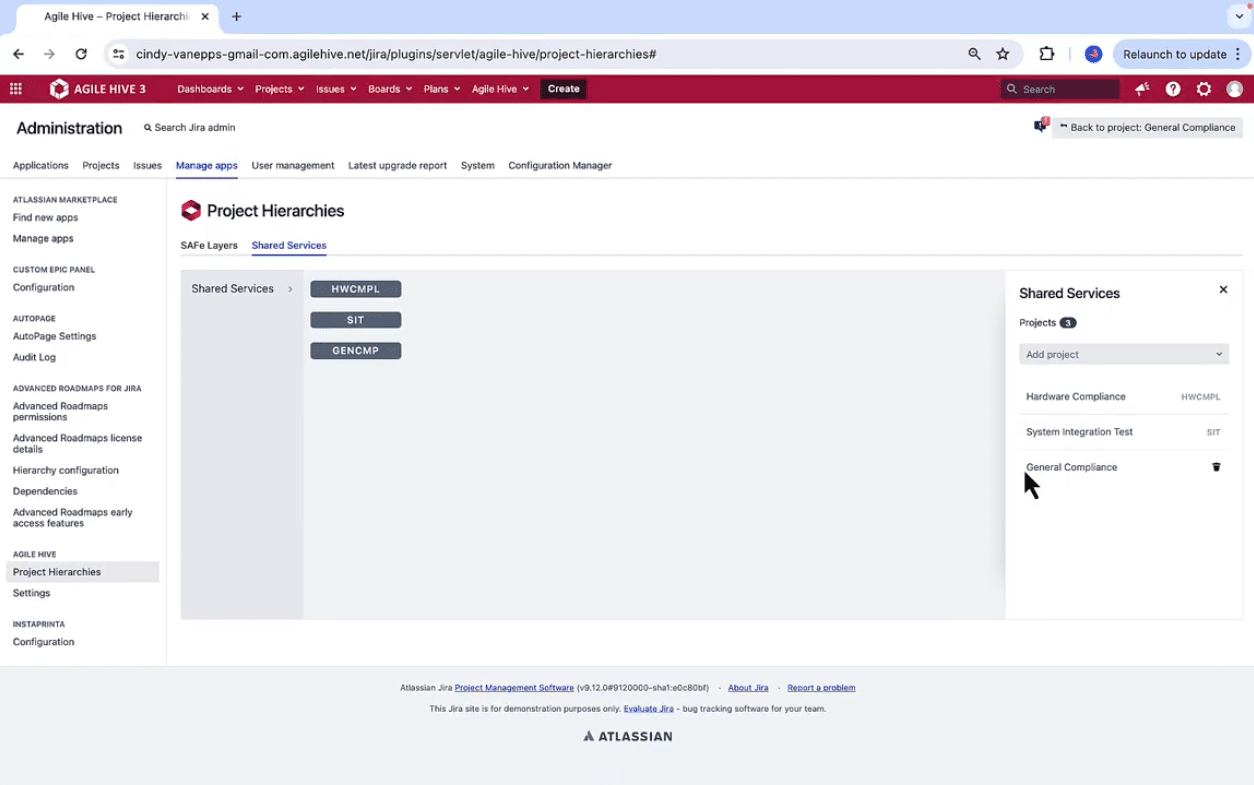Switch to the System admin tab
Viewport: 1254px width, 785px height.
[x=477, y=165]
